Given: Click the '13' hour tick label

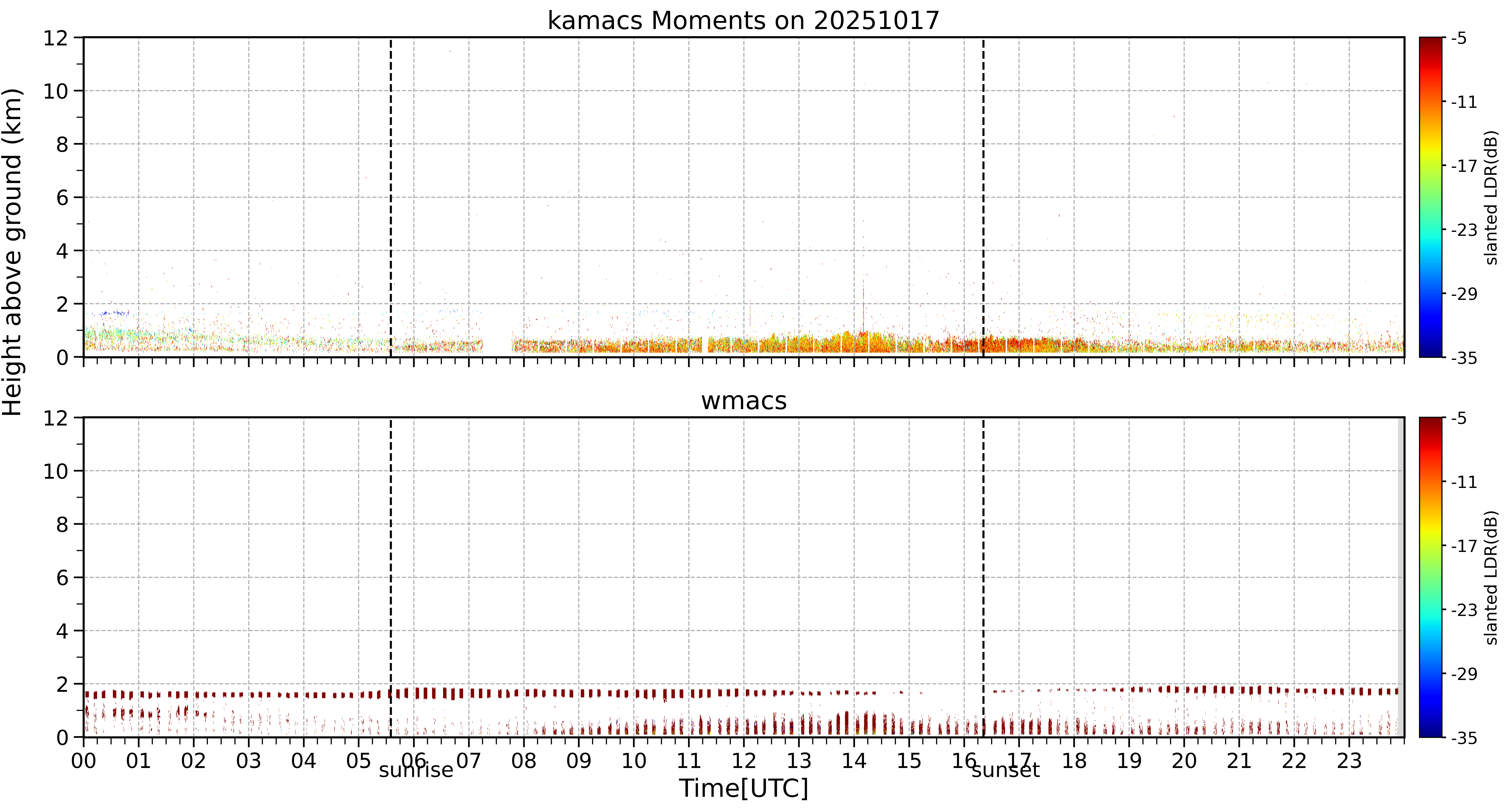Looking at the screenshot, I should [799, 761].
